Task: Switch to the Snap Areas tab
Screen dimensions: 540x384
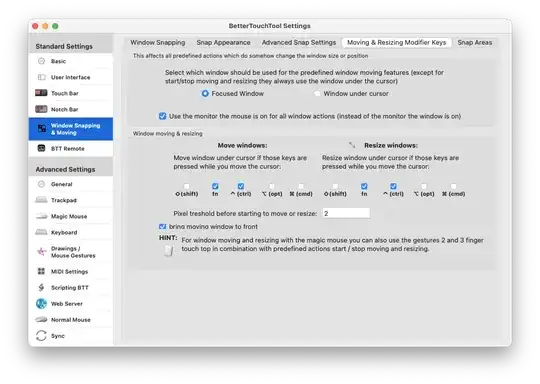Action: (x=475, y=42)
